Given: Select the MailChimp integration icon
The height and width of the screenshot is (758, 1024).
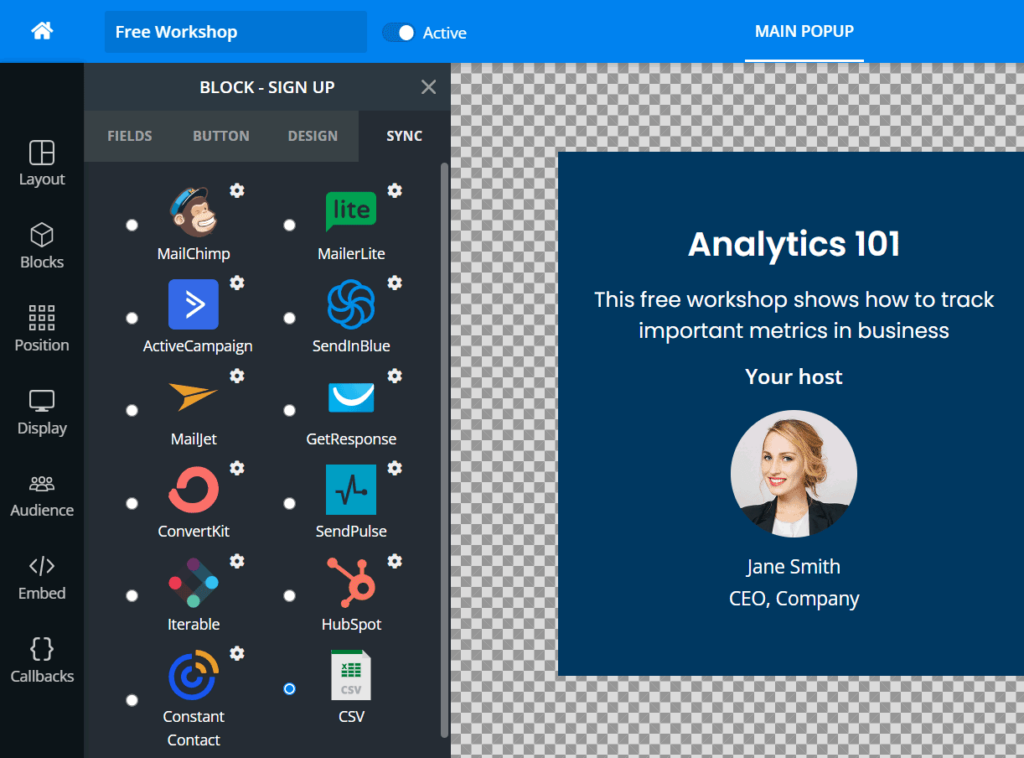Looking at the screenshot, I should [193, 210].
